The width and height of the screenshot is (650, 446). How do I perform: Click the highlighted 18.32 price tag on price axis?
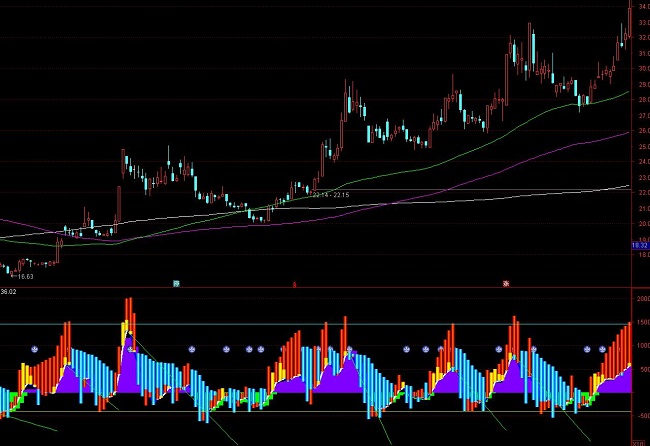point(639,244)
